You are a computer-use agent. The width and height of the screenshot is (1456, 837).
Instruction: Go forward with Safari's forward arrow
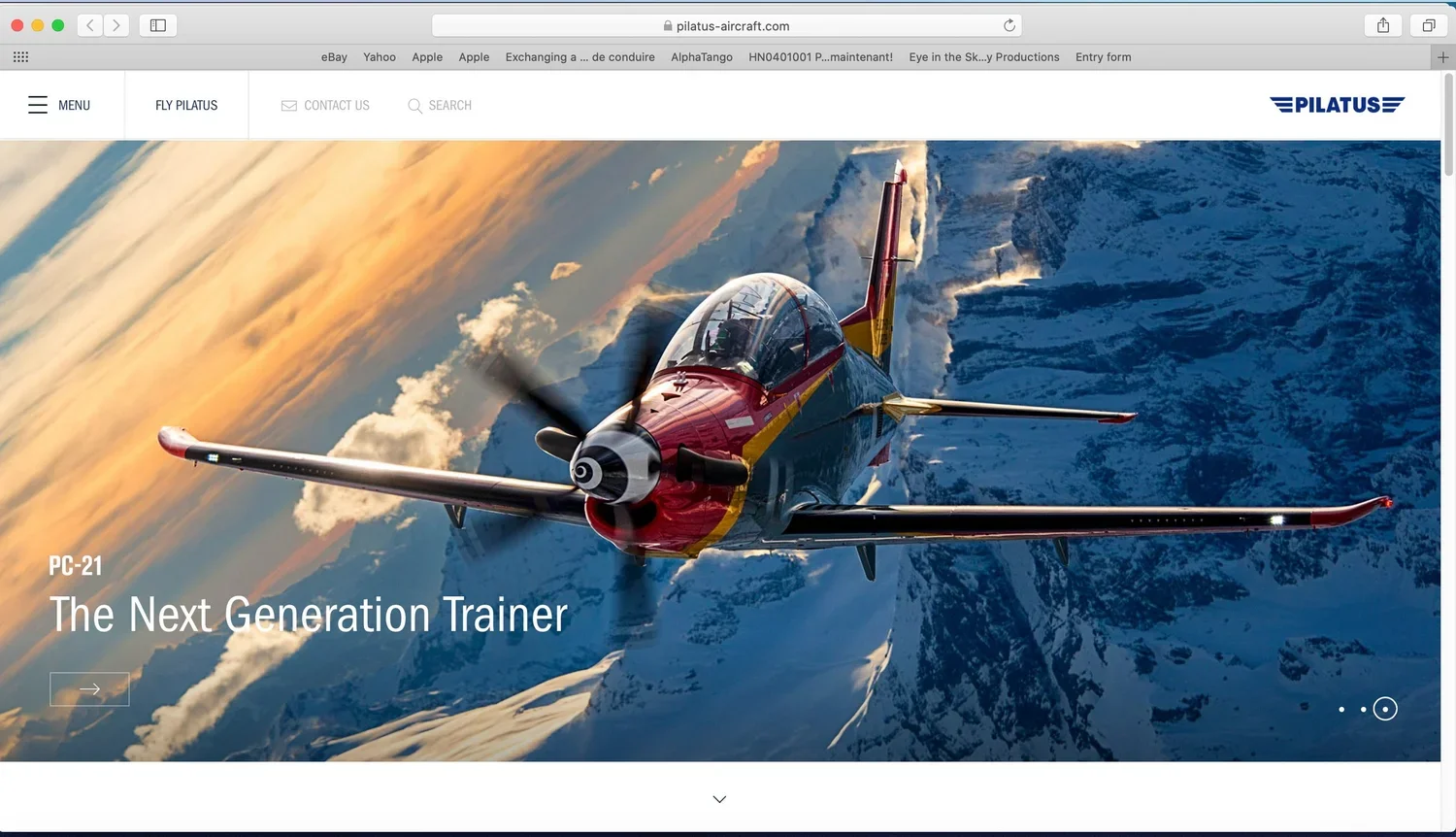[x=116, y=25]
